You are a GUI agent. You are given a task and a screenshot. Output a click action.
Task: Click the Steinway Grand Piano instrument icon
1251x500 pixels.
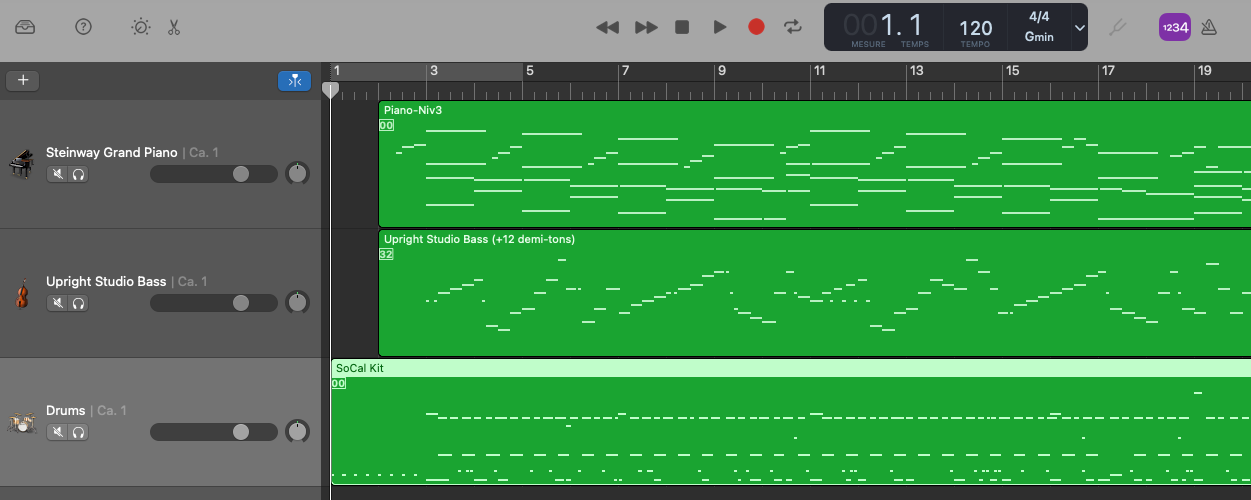coord(21,164)
